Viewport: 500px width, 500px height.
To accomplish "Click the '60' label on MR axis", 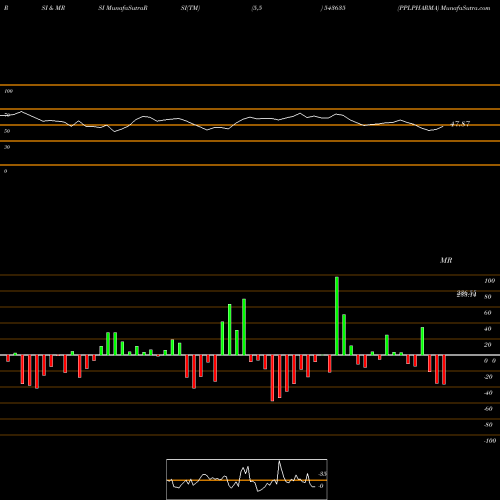I will (488, 313).
